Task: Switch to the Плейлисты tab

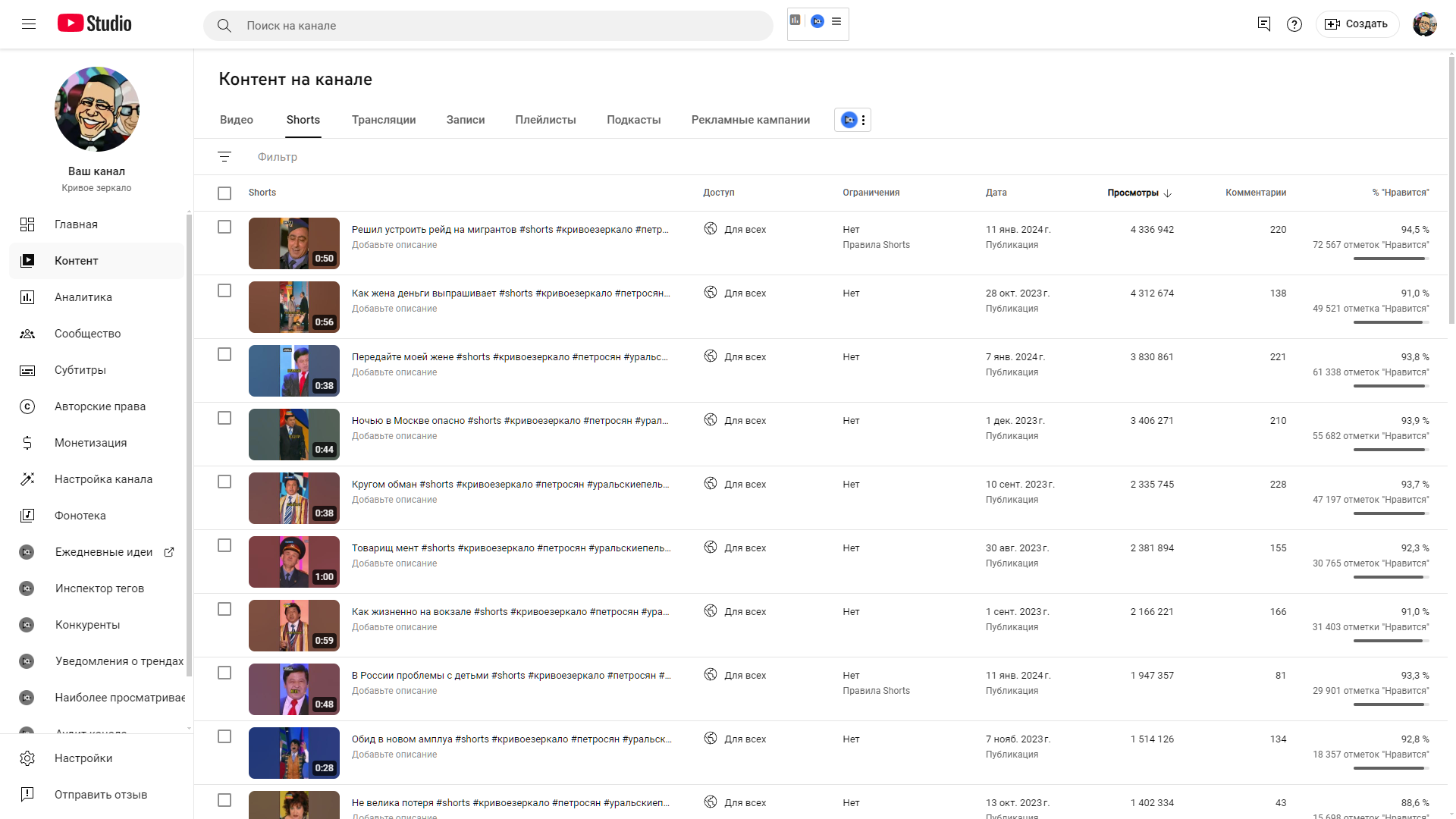Action: pos(546,120)
